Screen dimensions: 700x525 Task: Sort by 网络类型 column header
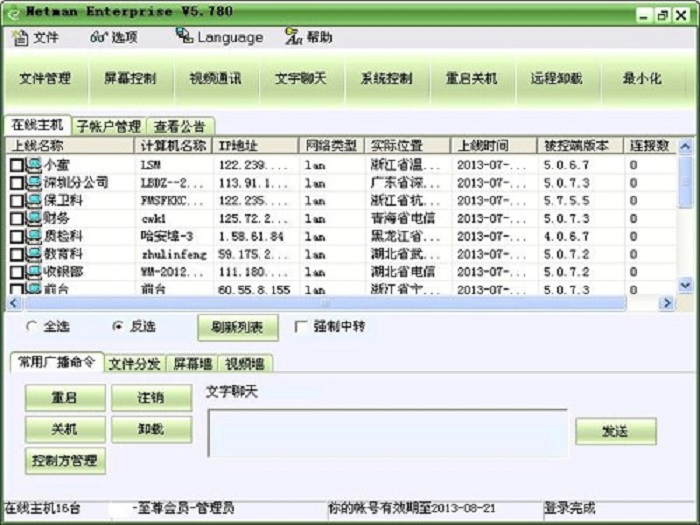tap(332, 146)
